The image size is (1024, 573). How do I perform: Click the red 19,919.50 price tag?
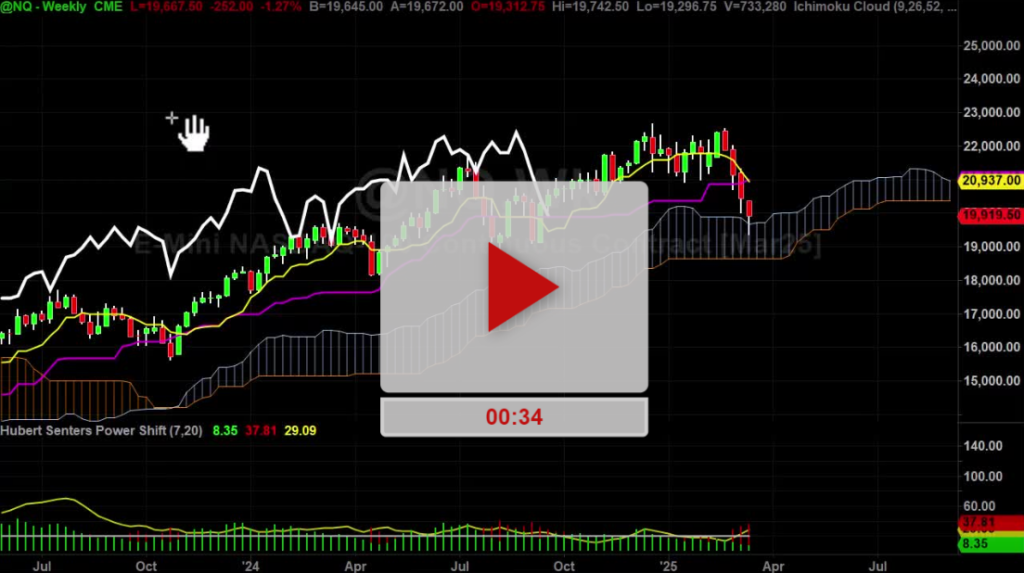[x=989, y=215]
